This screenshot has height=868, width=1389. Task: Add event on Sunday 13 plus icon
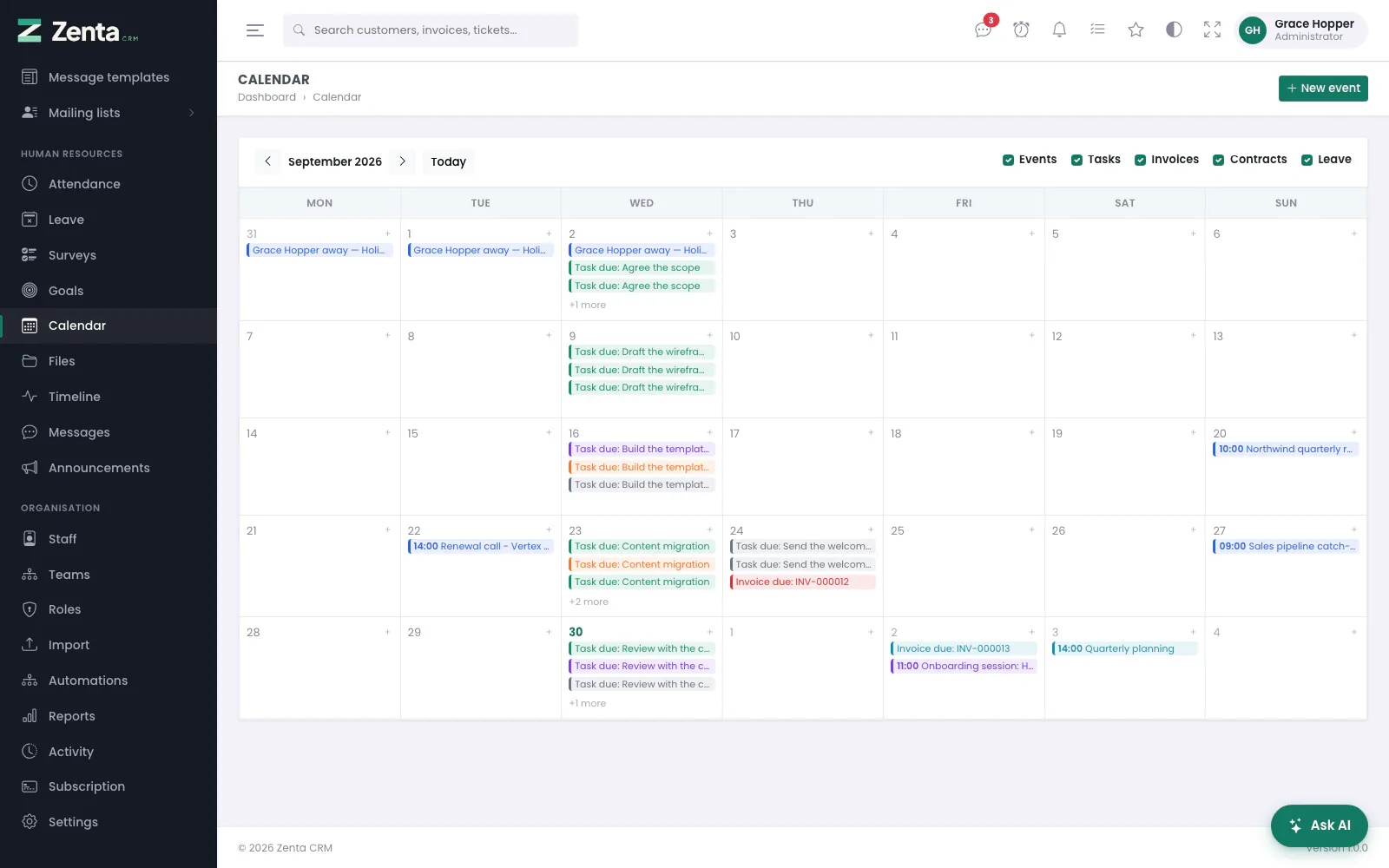[1353, 335]
